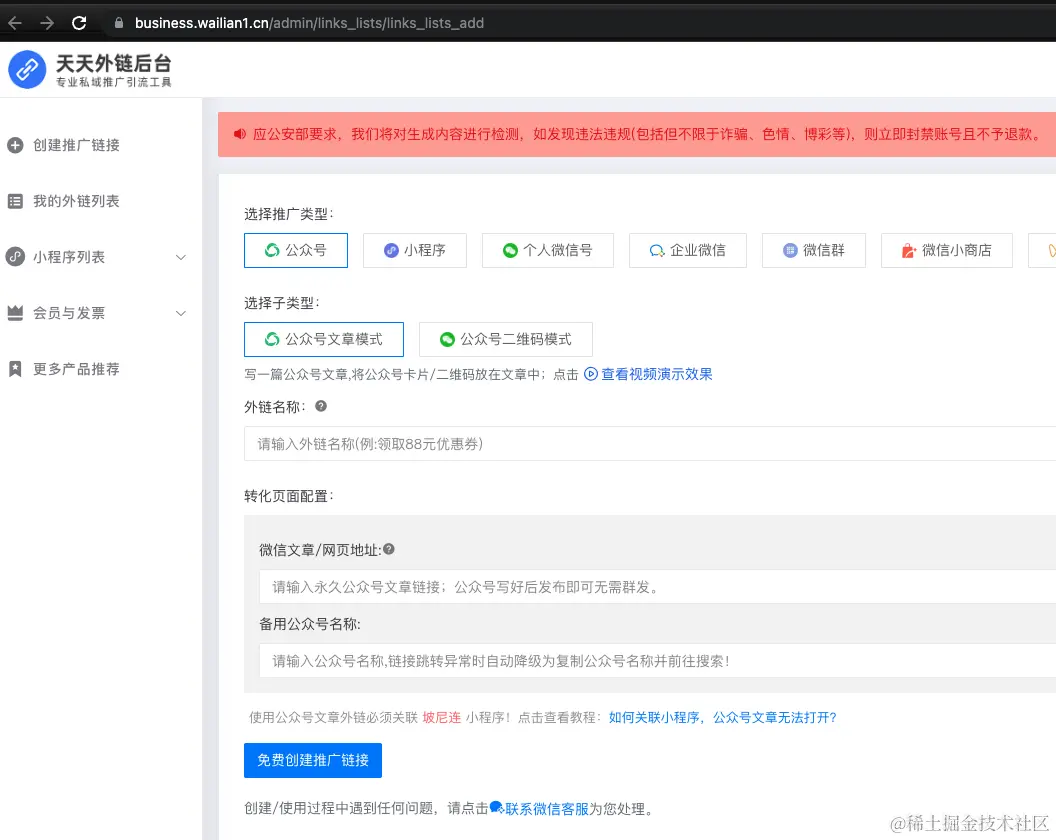The width and height of the screenshot is (1056, 840).
Task: Expand the 会员与发票 submenu chevron
Action: point(180,313)
